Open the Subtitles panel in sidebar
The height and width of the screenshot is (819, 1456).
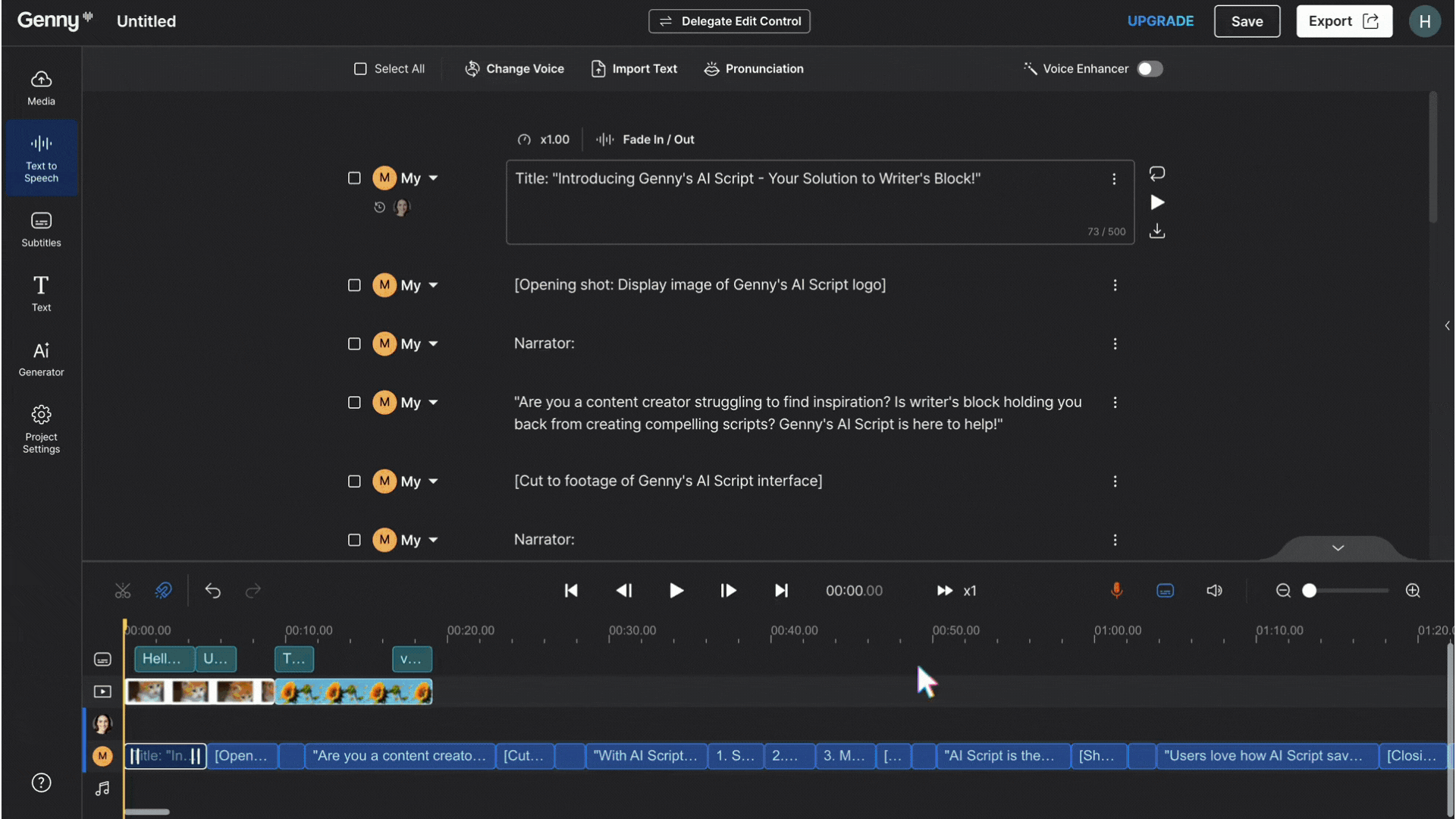pyautogui.click(x=41, y=229)
